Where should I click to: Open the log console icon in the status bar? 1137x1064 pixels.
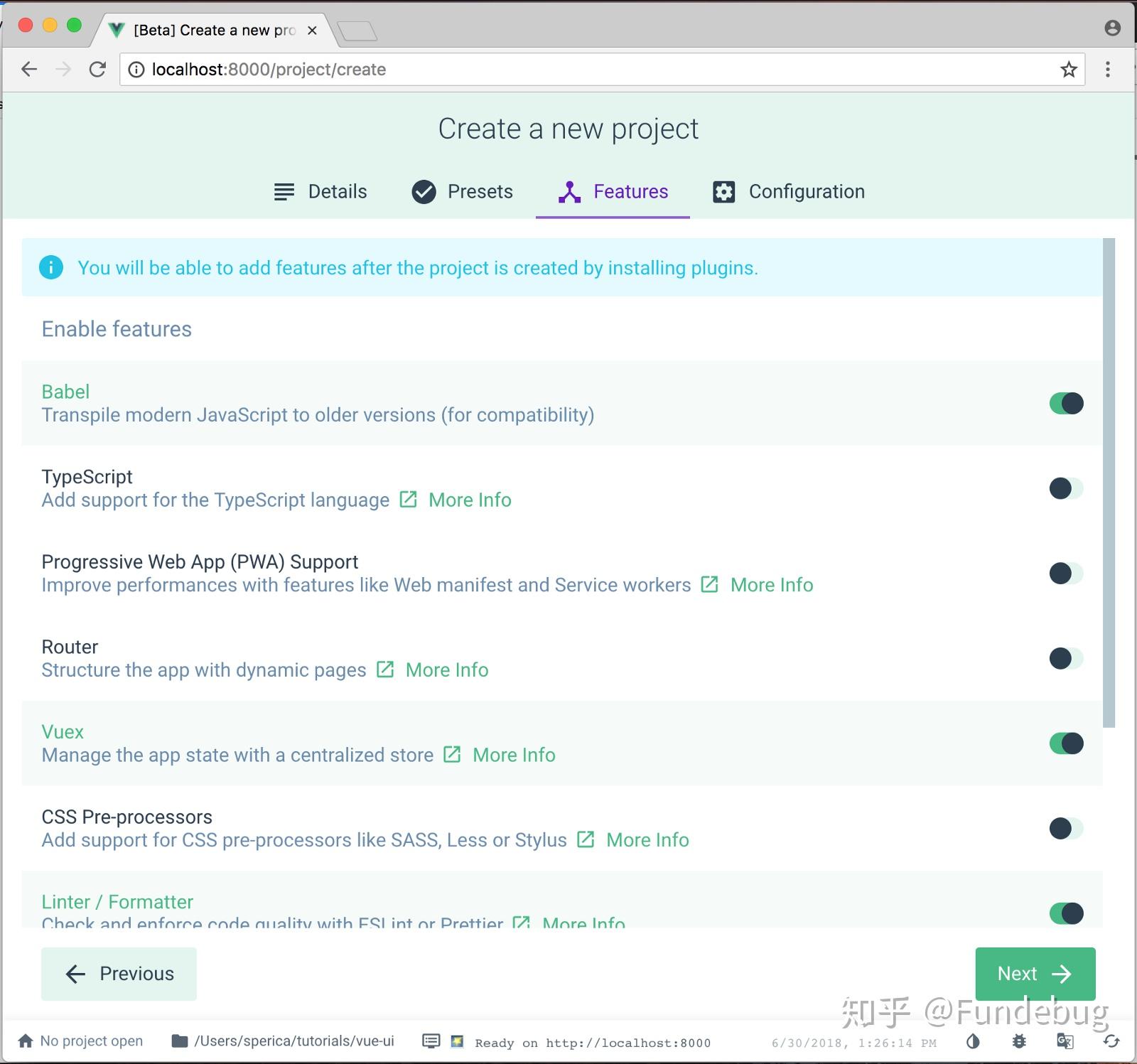[x=431, y=1041]
